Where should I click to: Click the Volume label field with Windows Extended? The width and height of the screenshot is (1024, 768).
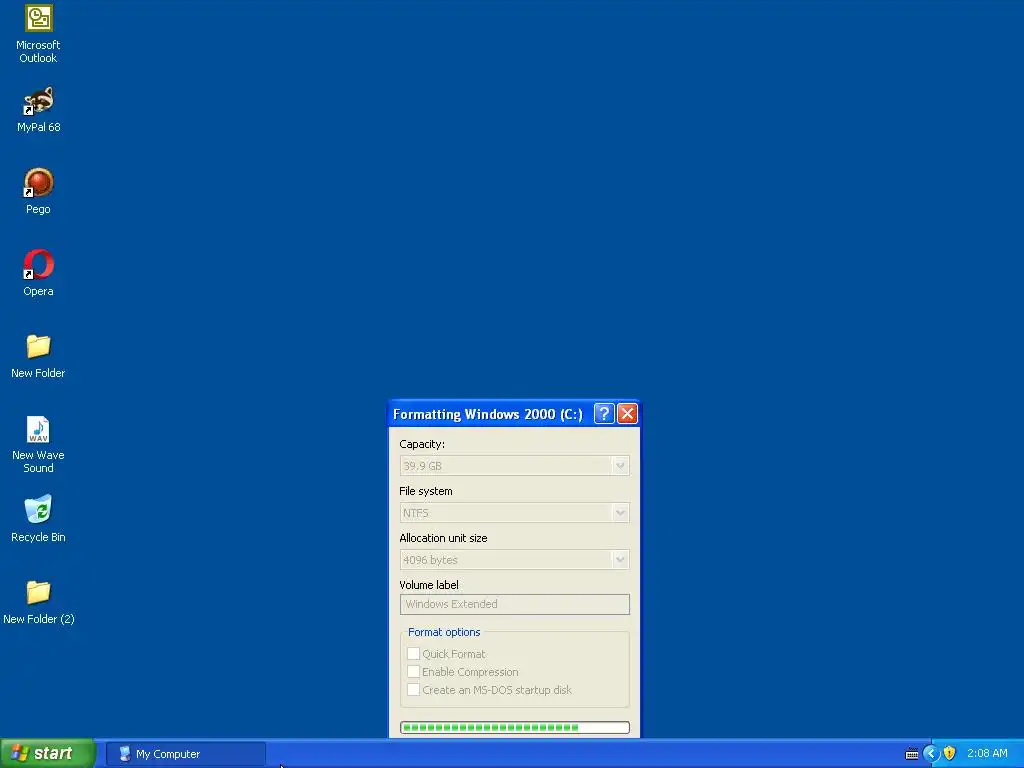pos(515,604)
